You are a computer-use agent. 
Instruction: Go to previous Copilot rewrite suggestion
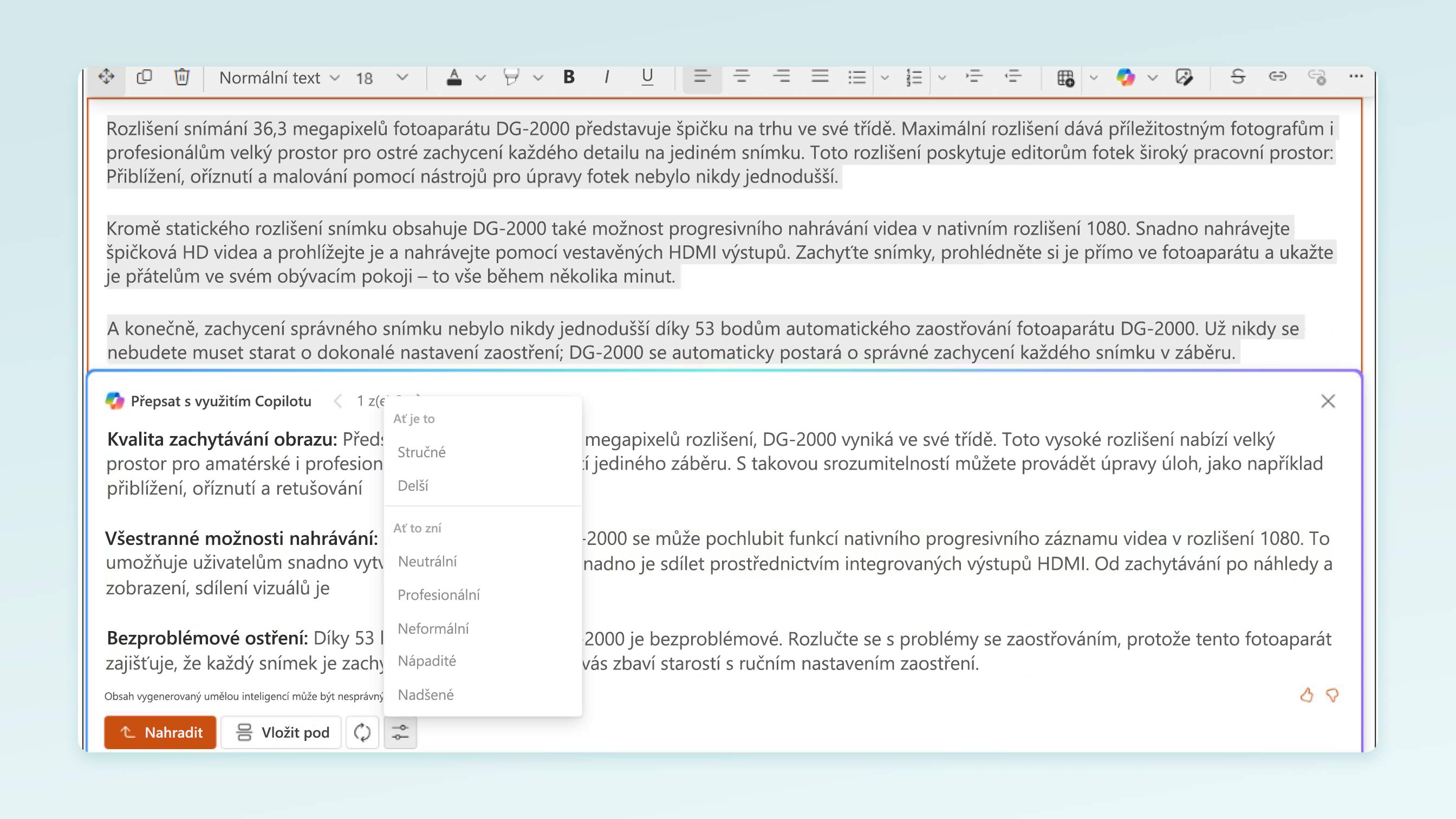pos(338,401)
